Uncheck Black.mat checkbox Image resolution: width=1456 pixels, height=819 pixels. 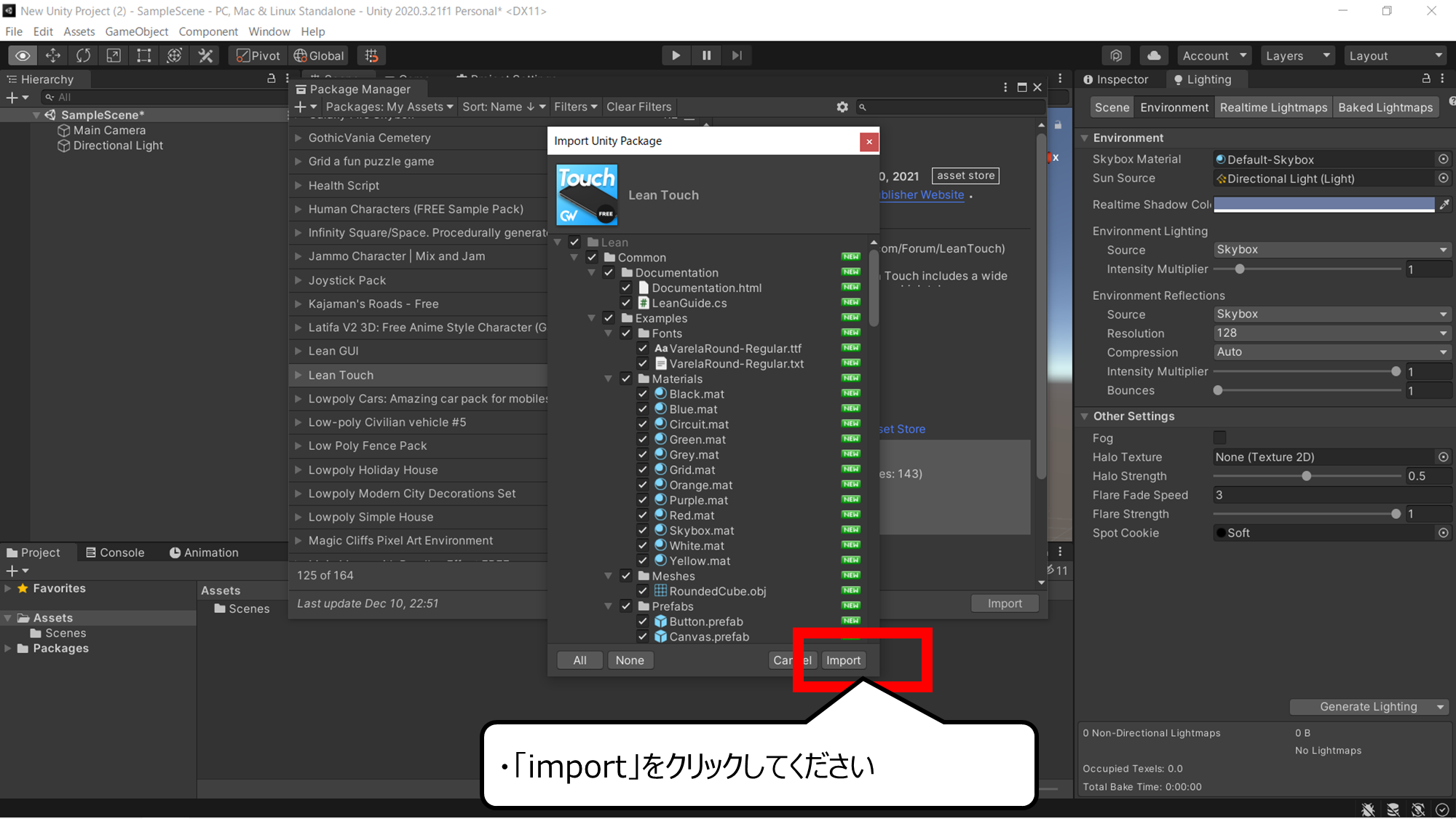coord(643,394)
